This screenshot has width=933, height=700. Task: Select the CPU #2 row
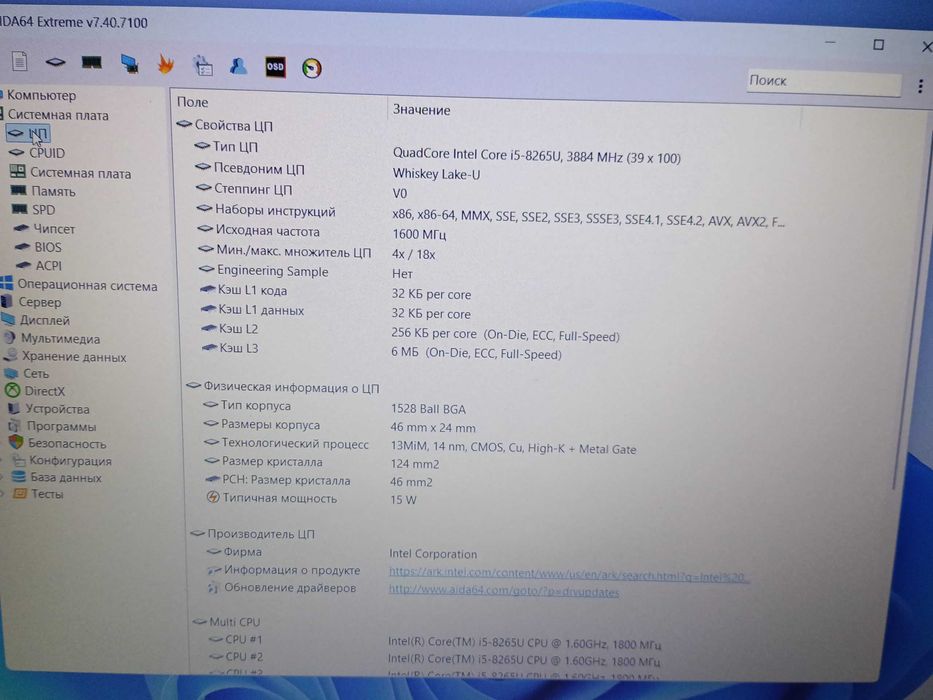[435, 658]
